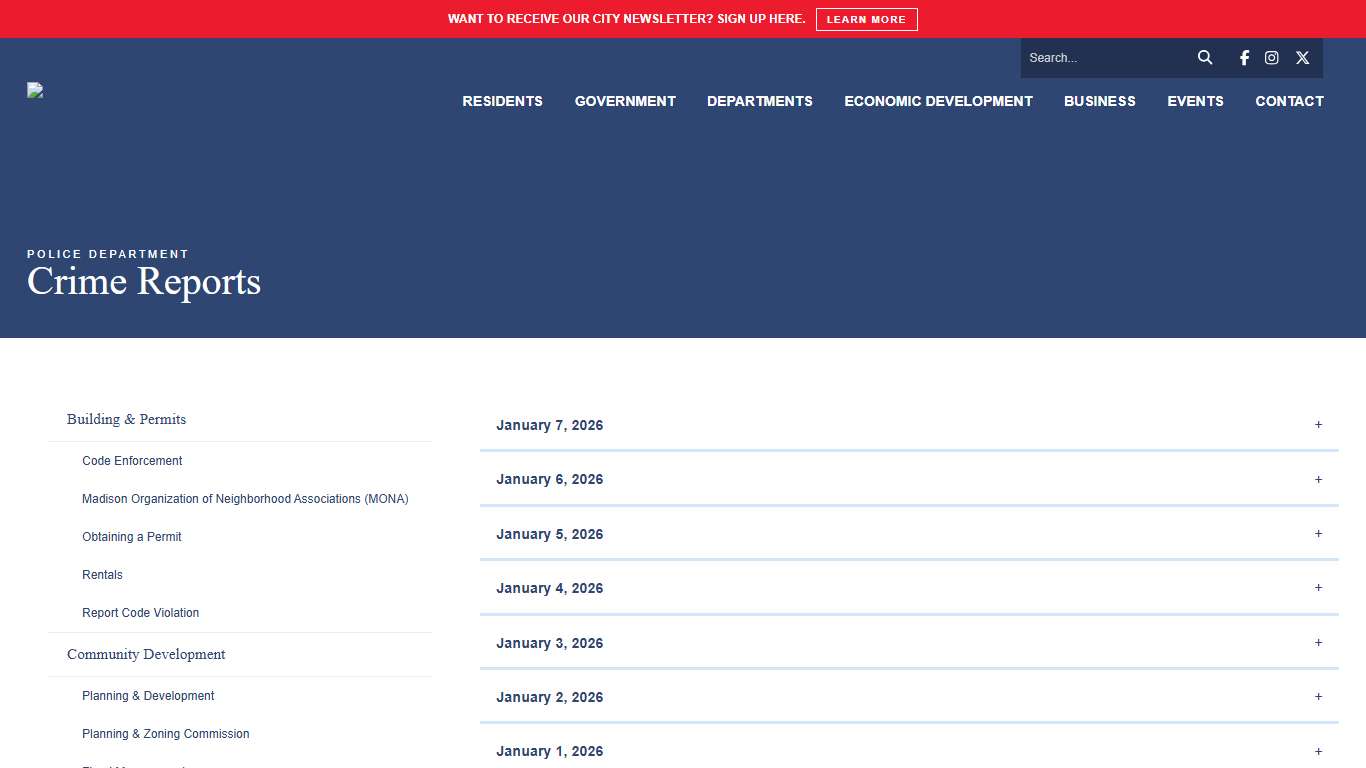Go to Code Enforcement page

132,461
